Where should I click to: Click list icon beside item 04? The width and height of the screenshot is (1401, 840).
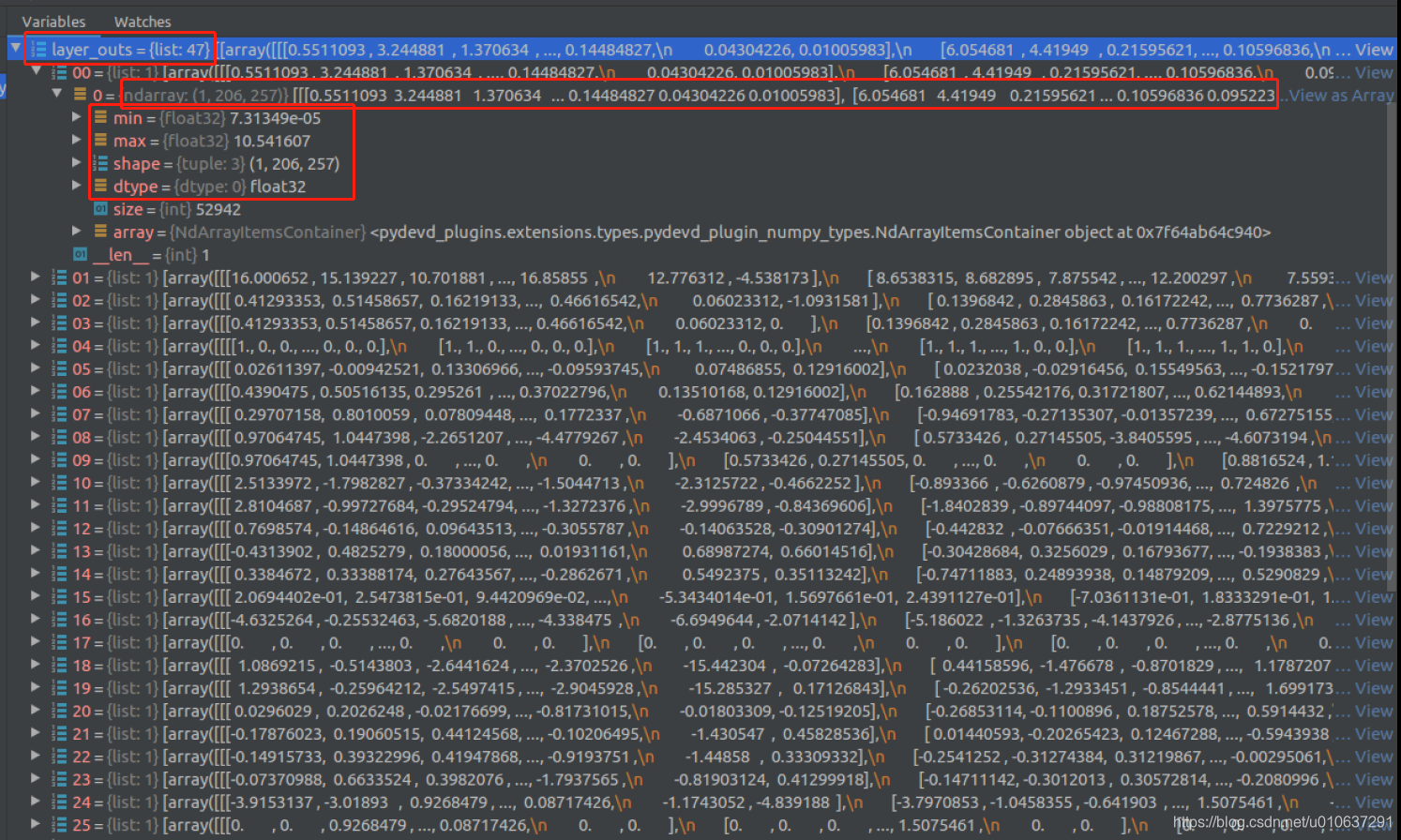click(59, 346)
